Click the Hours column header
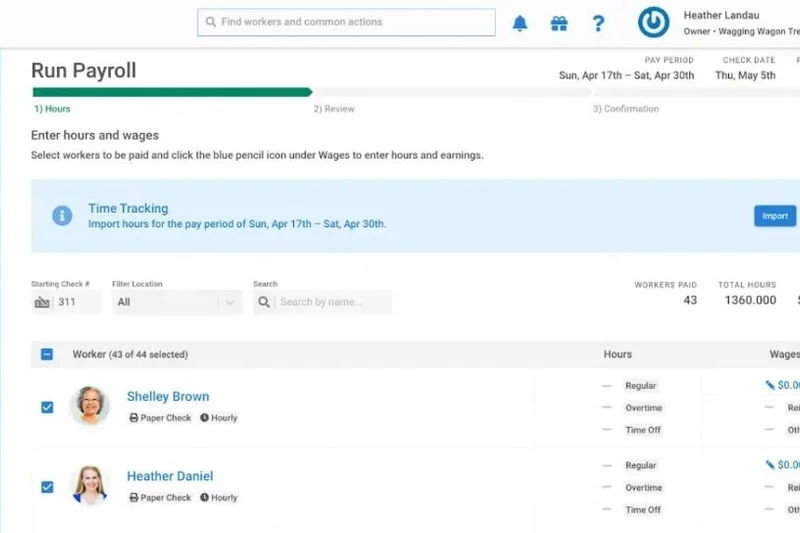Viewport: 800px width, 533px height. [x=617, y=354]
